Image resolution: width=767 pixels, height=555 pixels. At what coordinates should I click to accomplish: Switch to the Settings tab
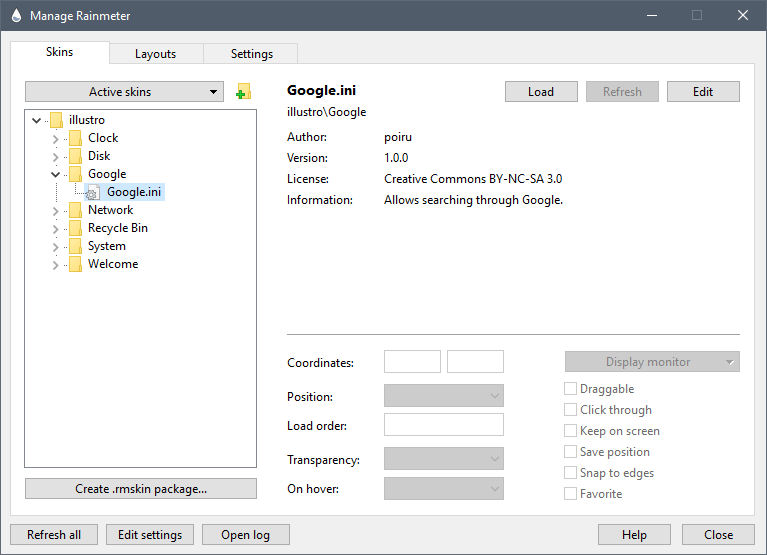pos(251,54)
